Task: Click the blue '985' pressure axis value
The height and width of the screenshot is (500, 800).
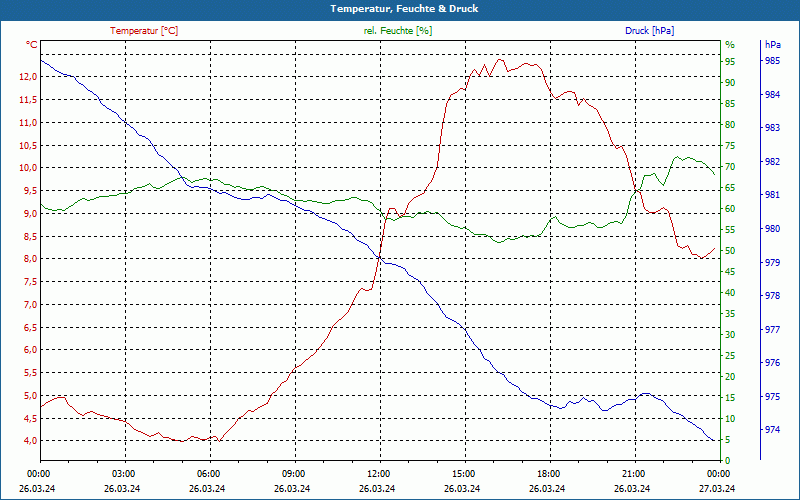Action: click(x=772, y=61)
